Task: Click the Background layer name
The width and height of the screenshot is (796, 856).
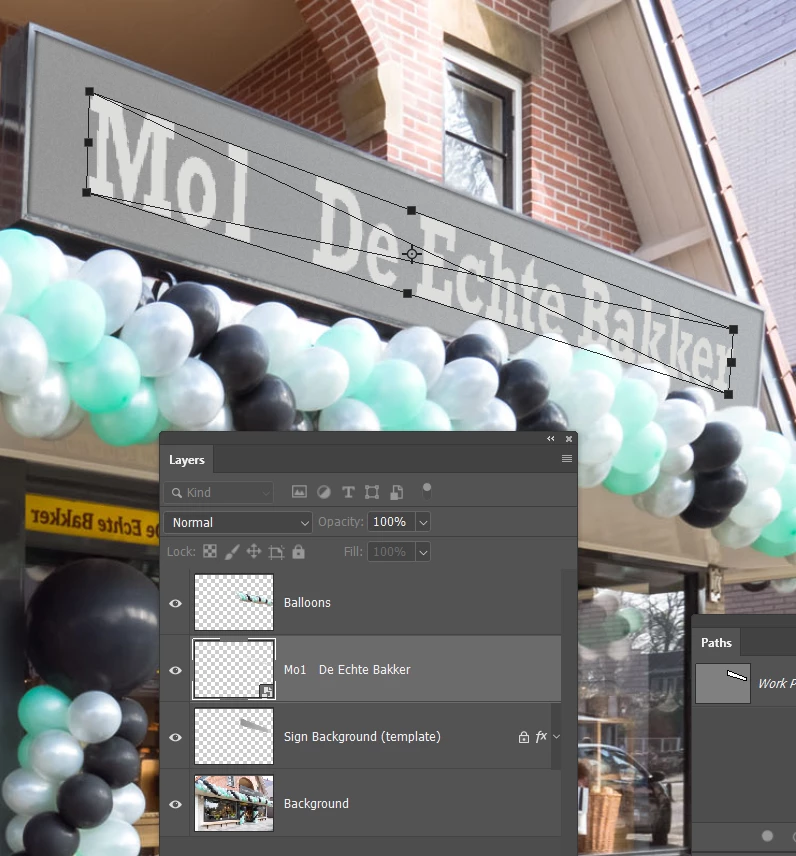Action: (316, 804)
